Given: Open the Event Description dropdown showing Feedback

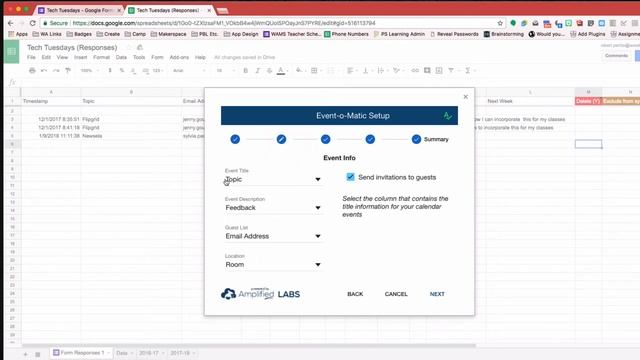Looking at the screenshot, I should pos(273,208).
